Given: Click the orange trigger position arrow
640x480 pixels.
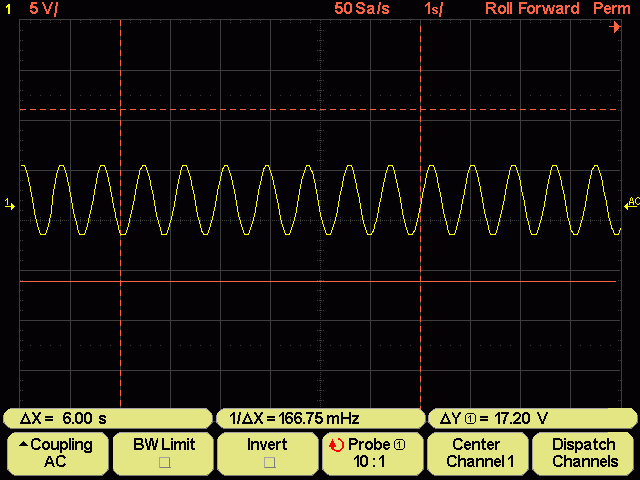Looking at the screenshot, I should pyautogui.click(x=615, y=27).
